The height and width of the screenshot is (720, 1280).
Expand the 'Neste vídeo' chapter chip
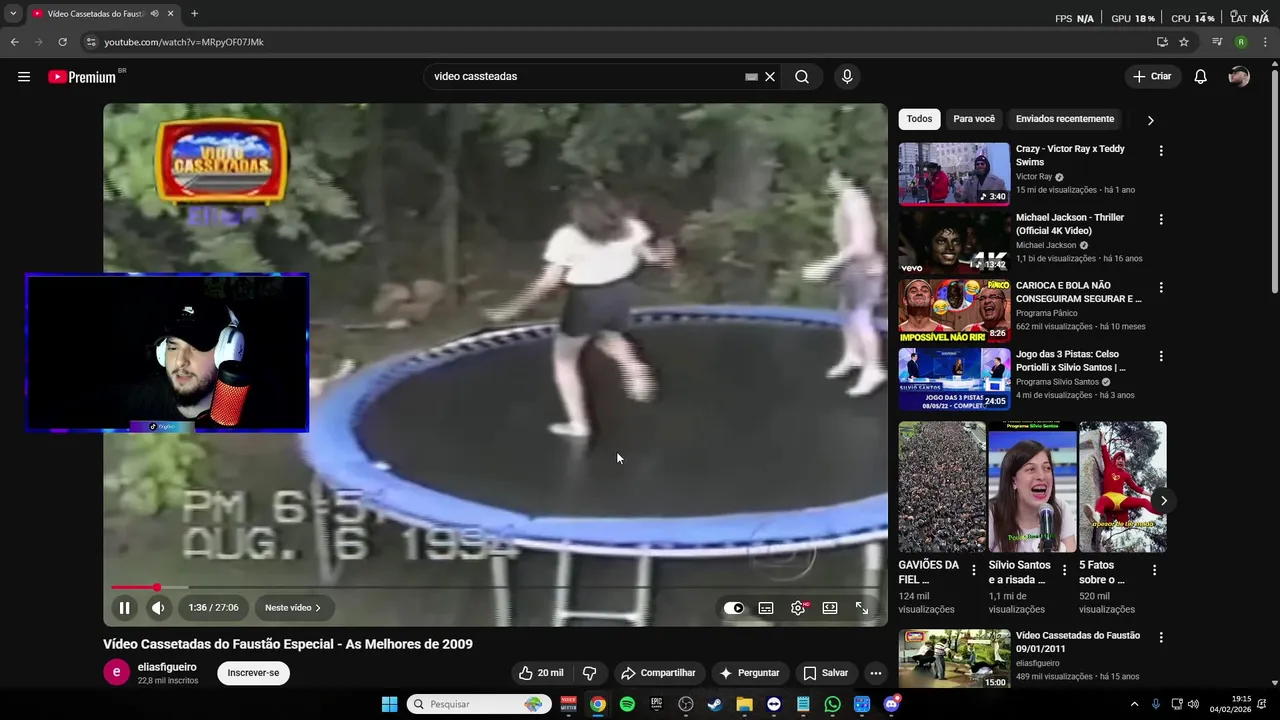(293, 608)
